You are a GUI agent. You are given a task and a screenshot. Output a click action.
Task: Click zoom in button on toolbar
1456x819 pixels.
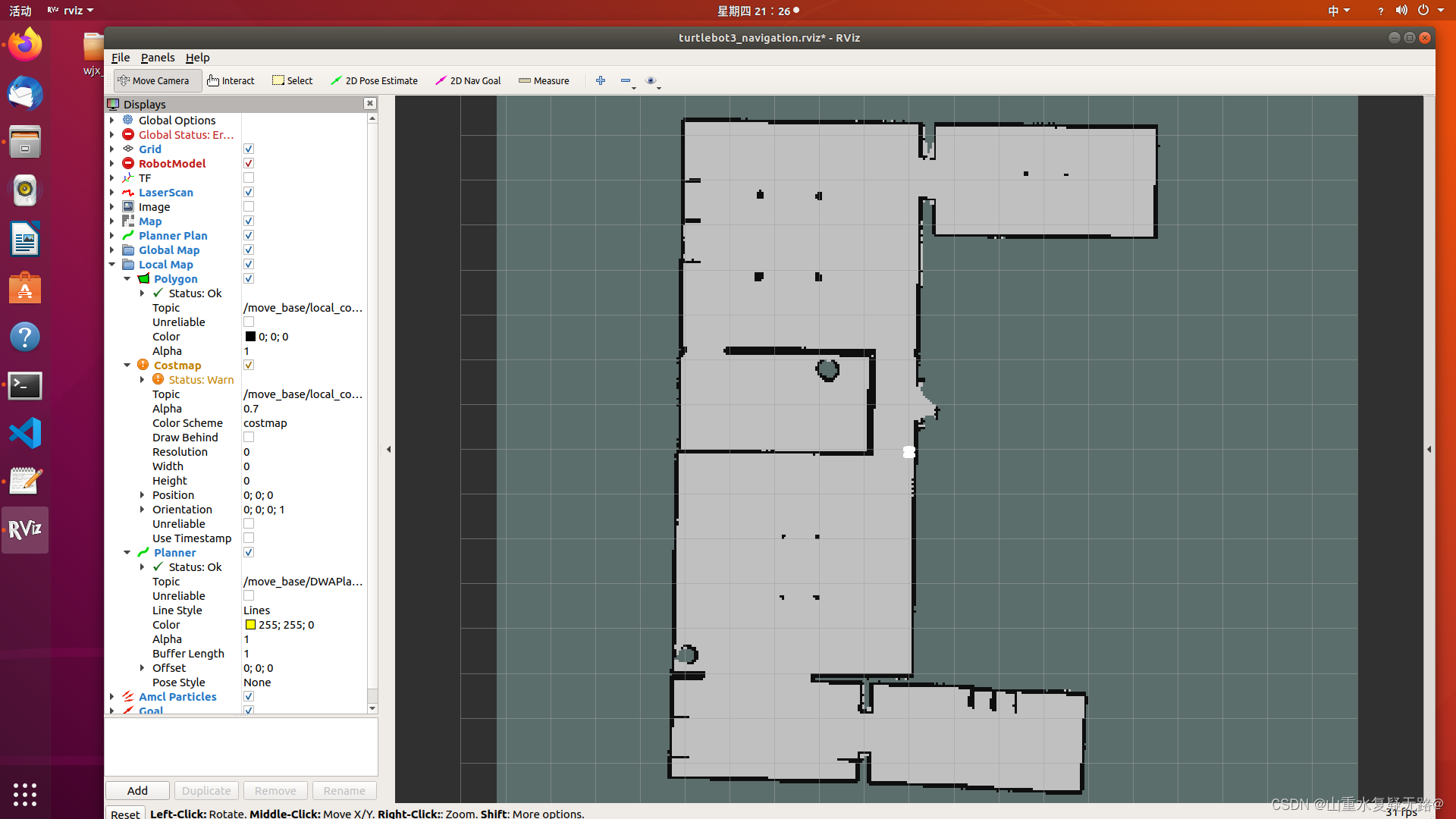pyautogui.click(x=600, y=80)
